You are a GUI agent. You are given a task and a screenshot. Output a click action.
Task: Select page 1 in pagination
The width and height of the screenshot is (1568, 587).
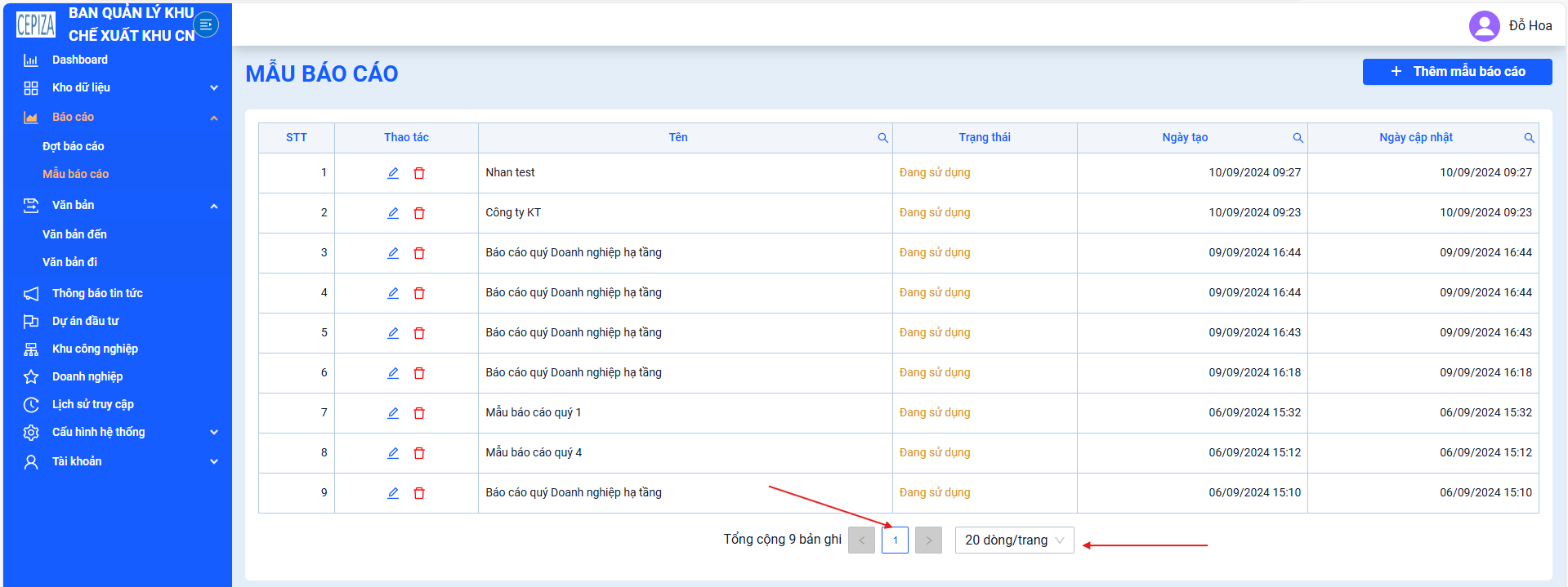tap(895, 540)
